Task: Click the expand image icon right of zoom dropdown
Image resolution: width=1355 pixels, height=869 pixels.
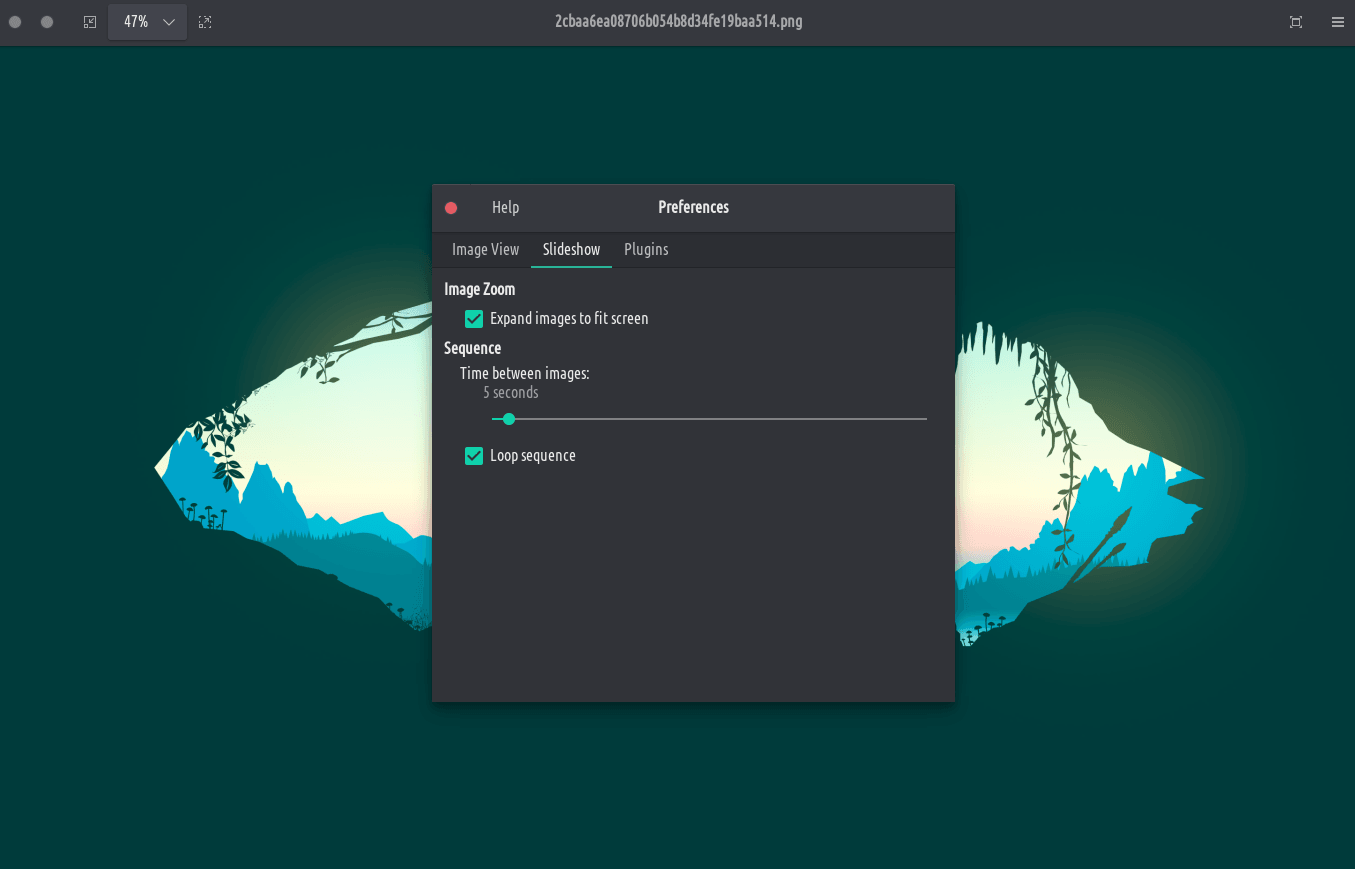Action: coord(205,22)
